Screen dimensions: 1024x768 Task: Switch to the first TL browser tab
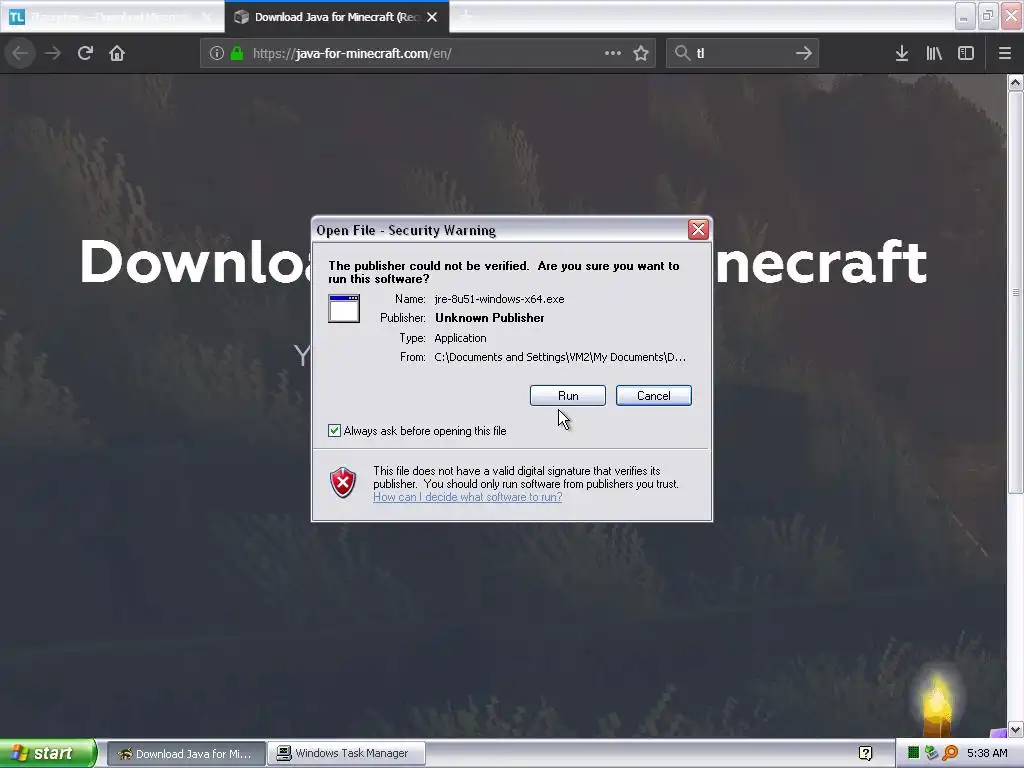click(x=111, y=17)
